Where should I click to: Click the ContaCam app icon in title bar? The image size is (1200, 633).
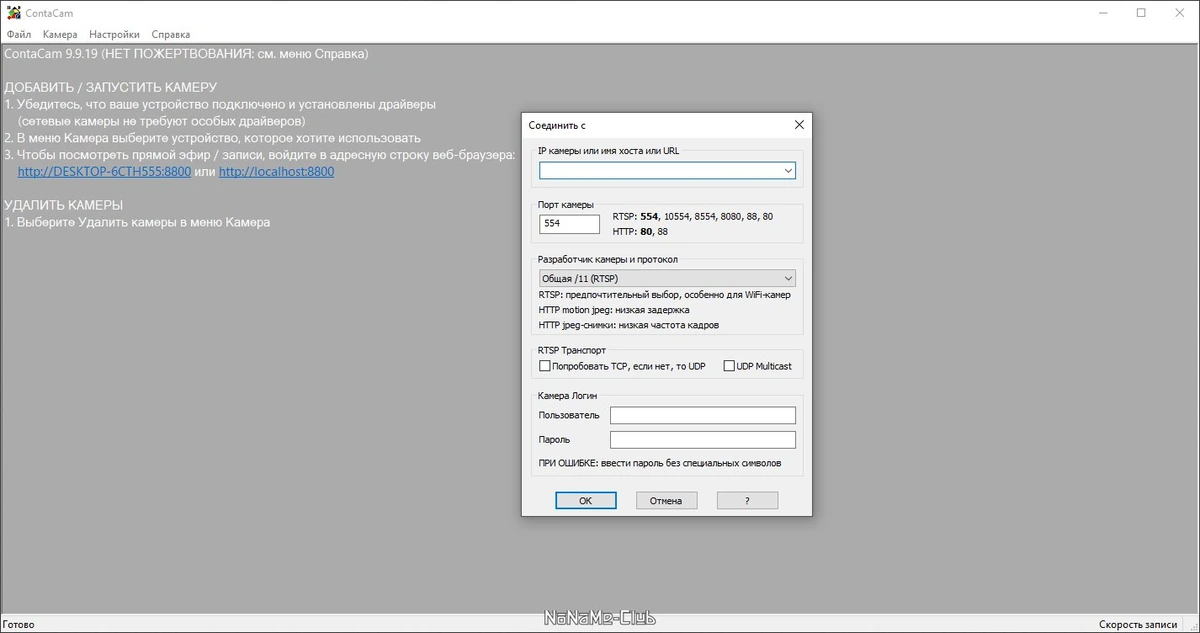(x=13, y=13)
